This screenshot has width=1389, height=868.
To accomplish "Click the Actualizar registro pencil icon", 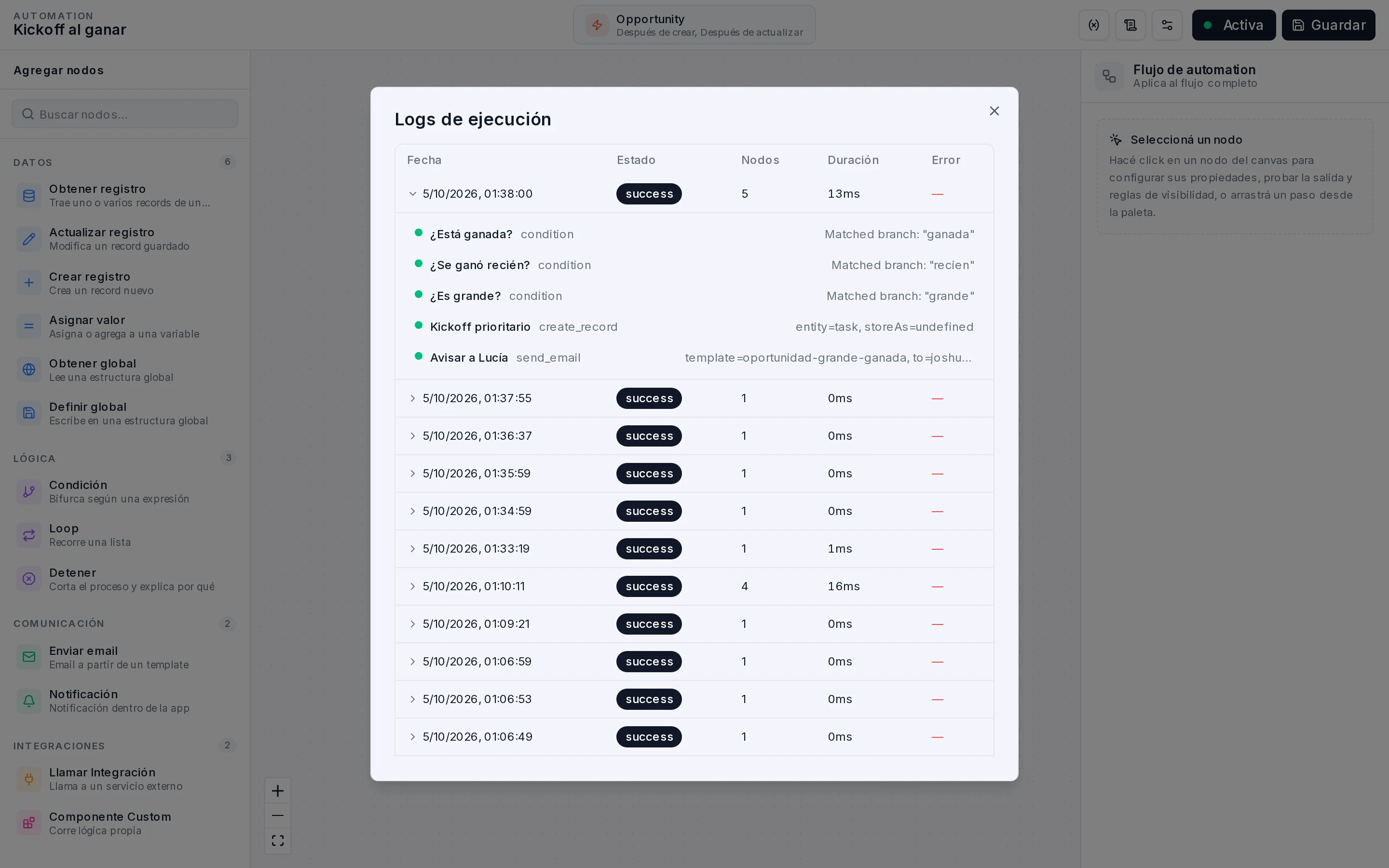I will point(29,239).
